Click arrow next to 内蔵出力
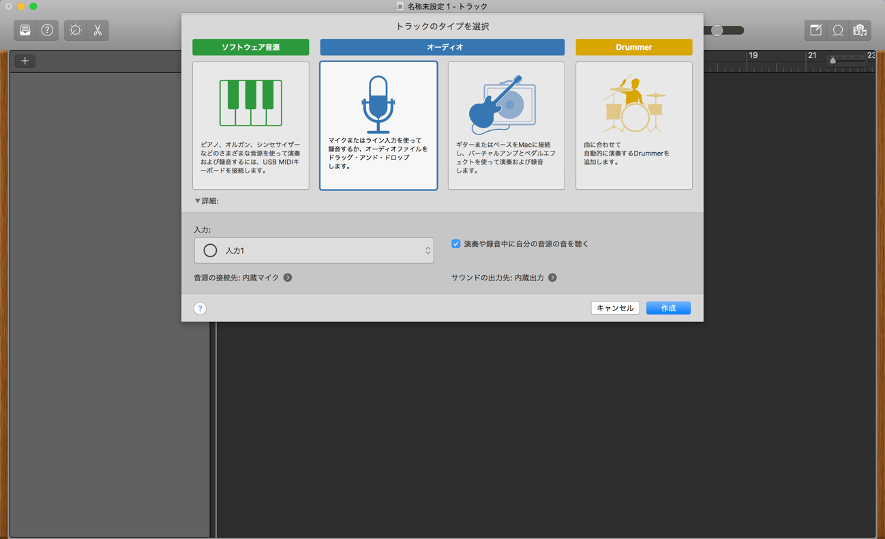Image resolution: width=885 pixels, height=539 pixels. click(553, 278)
